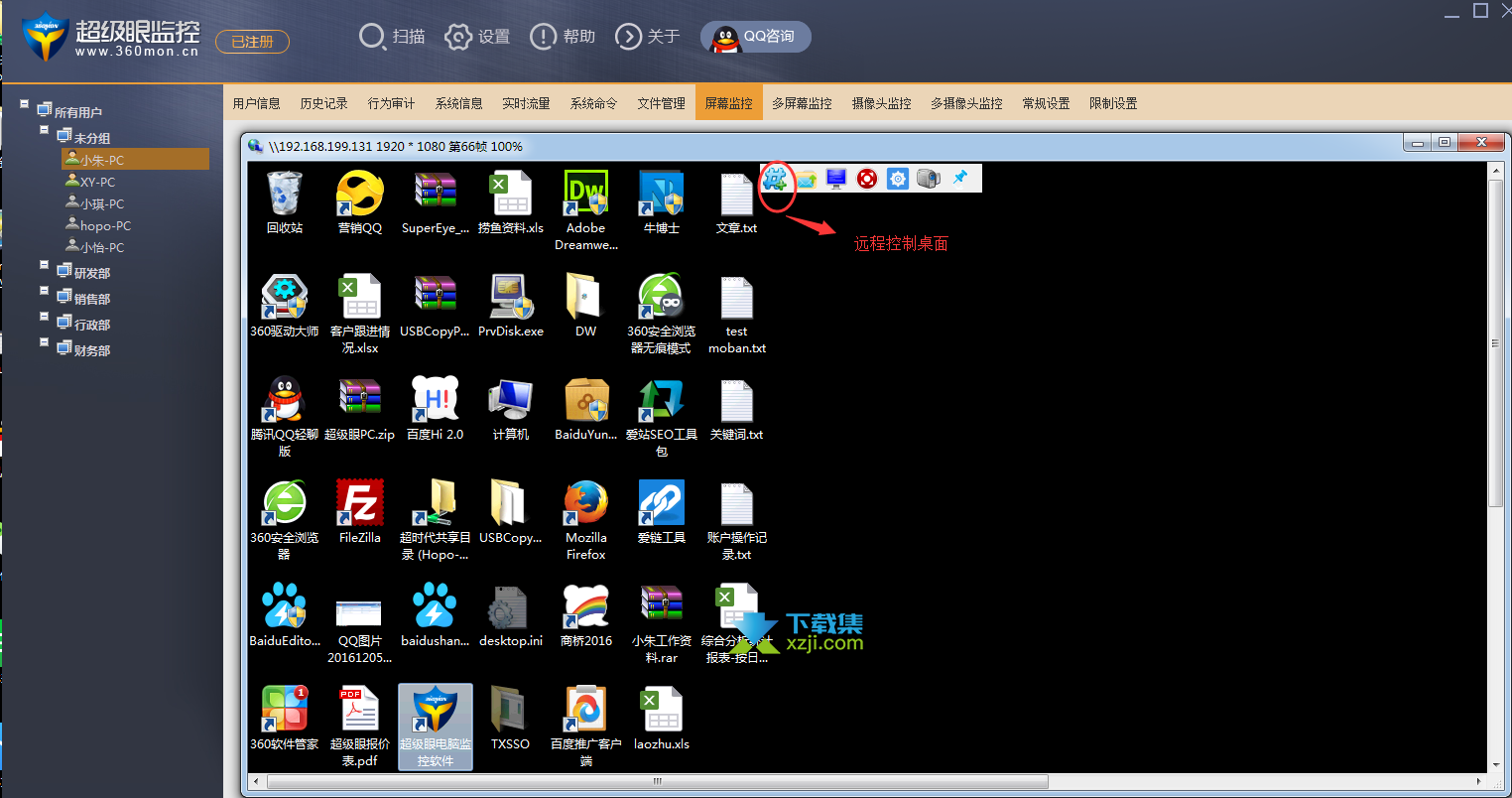Viewport: 1512px width, 798px height.
Task: Open 设置 from the top bar
Action: coord(477,37)
